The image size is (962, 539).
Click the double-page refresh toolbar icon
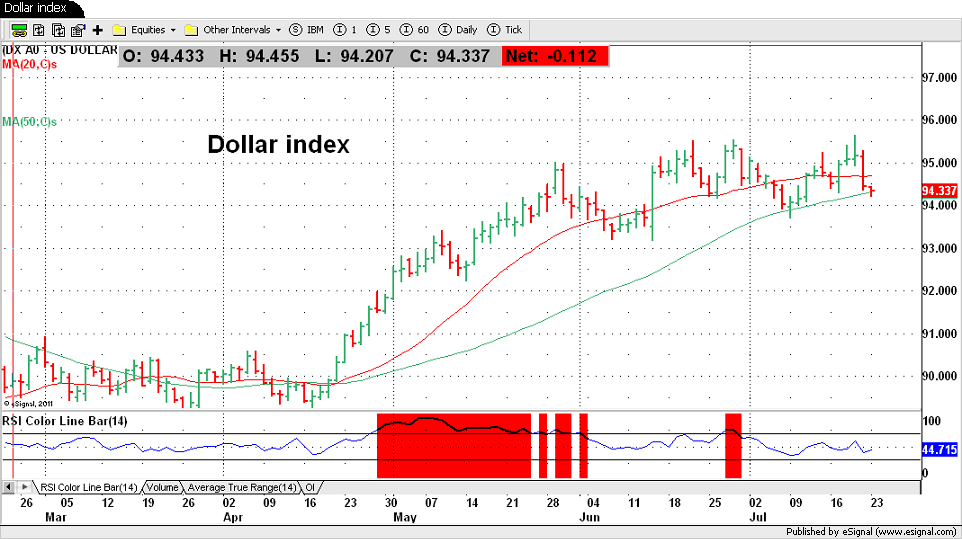click(58, 30)
